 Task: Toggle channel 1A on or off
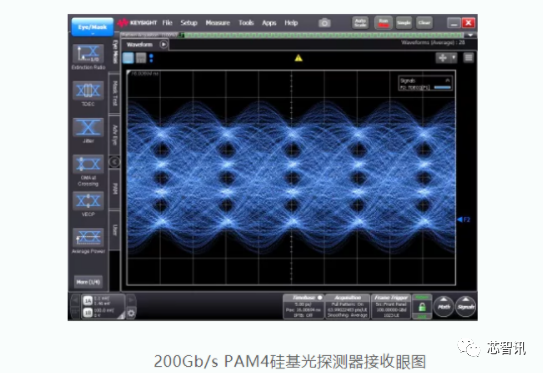click(88, 301)
